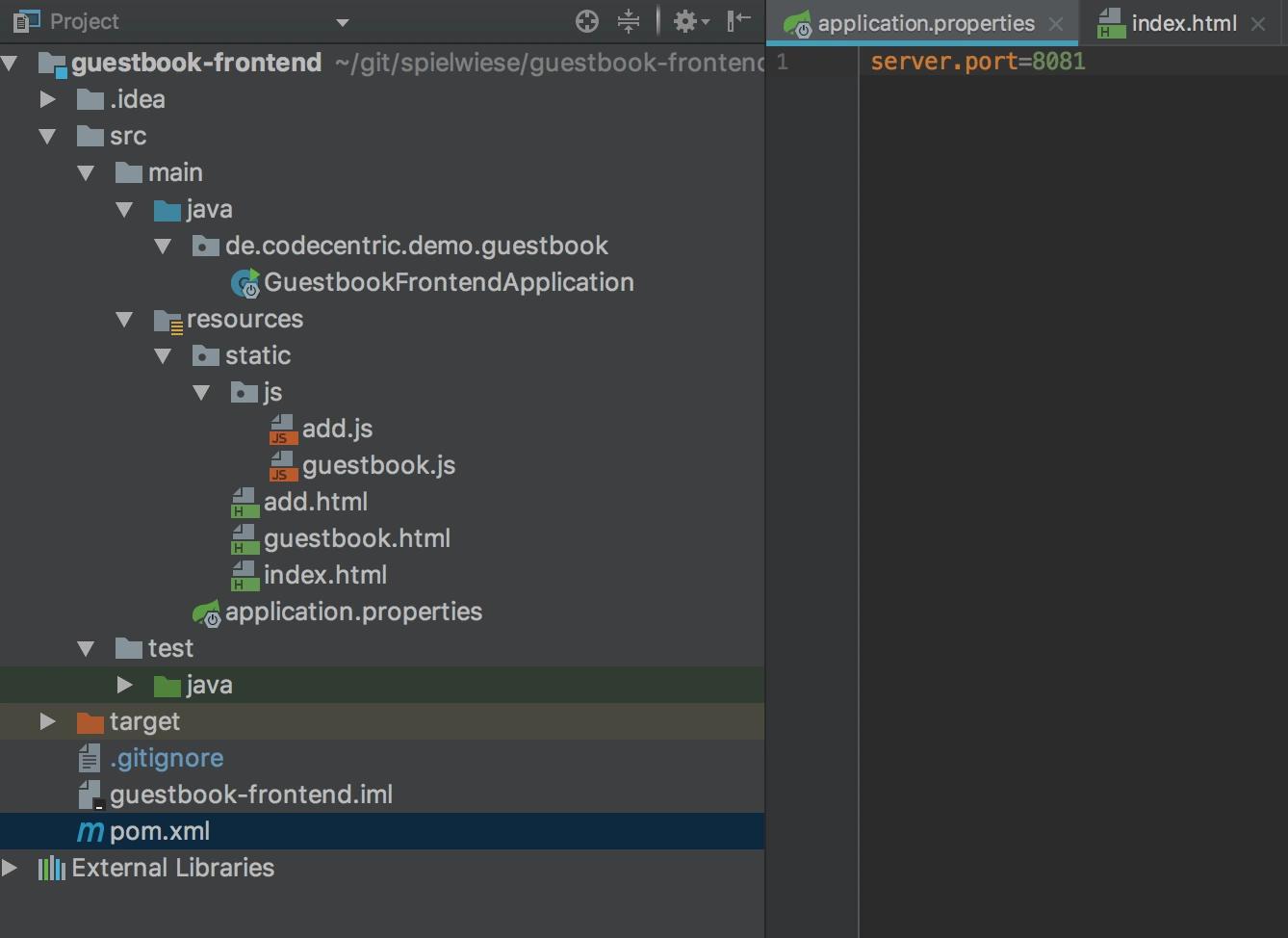The height and width of the screenshot is (938, 1288).
Task: Switch to the index.html editor tab
Action: point(1183,23)
